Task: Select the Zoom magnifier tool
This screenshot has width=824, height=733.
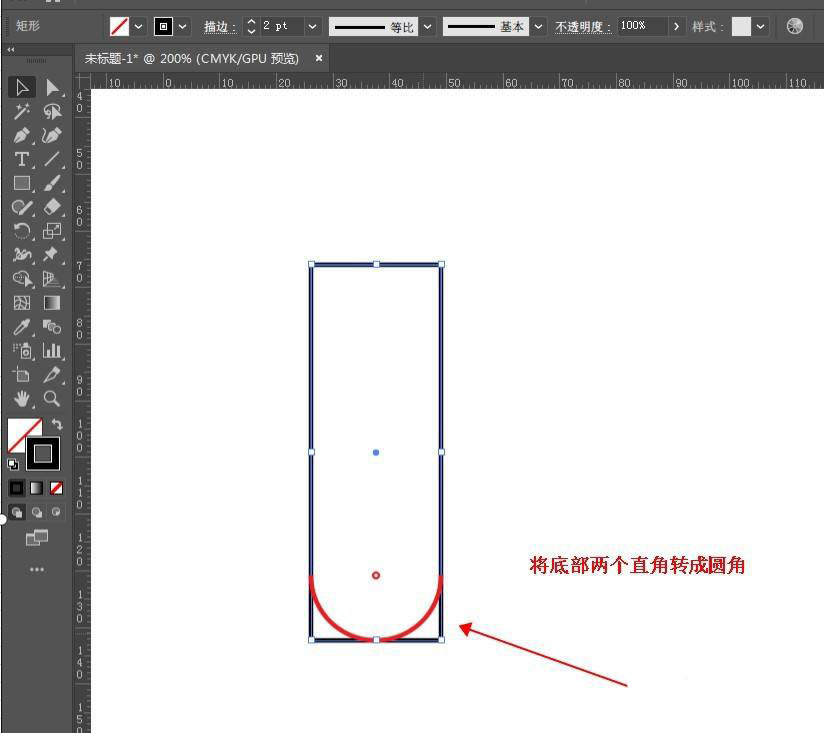Action: coord(52,399)
